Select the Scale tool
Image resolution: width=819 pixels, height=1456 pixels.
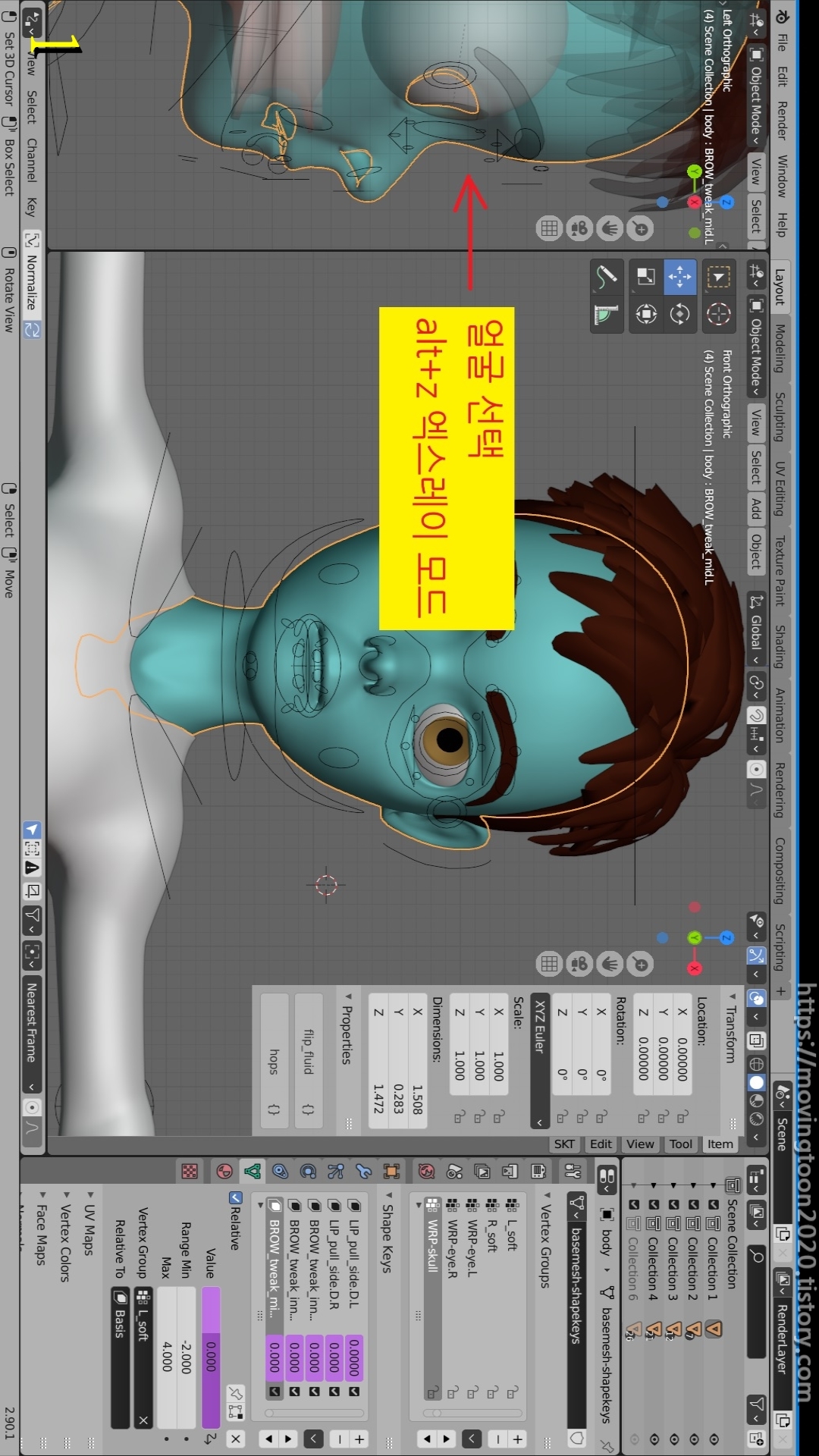click(646, 277)
